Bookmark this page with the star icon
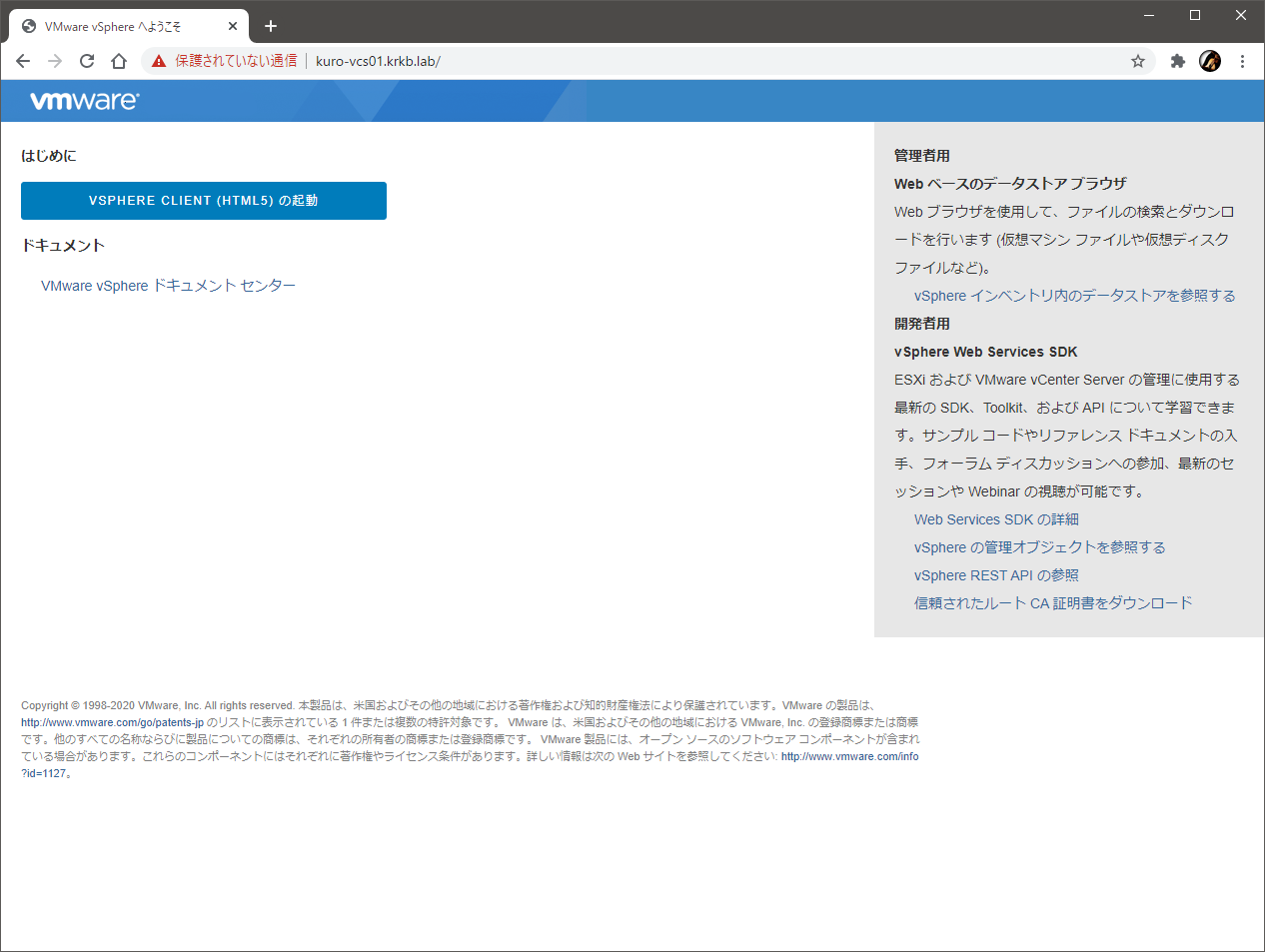1265x952 pixels. pos(1137,61)
